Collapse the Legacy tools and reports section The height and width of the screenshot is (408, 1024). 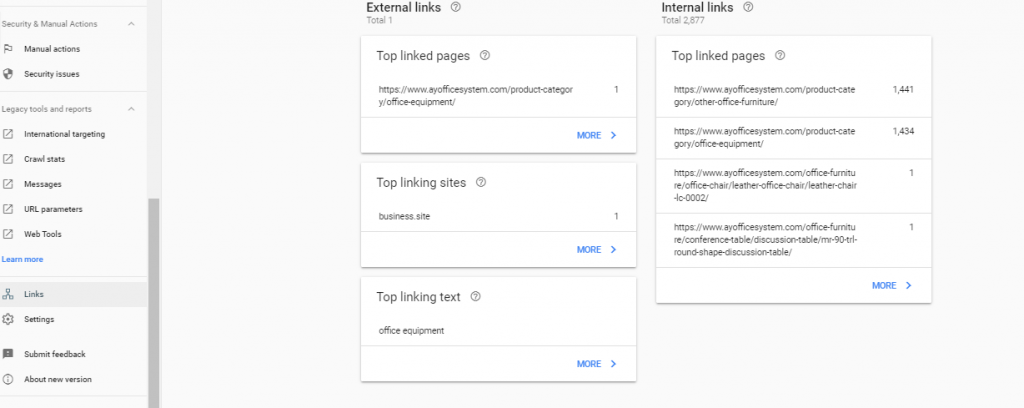(x=131, y=109)
